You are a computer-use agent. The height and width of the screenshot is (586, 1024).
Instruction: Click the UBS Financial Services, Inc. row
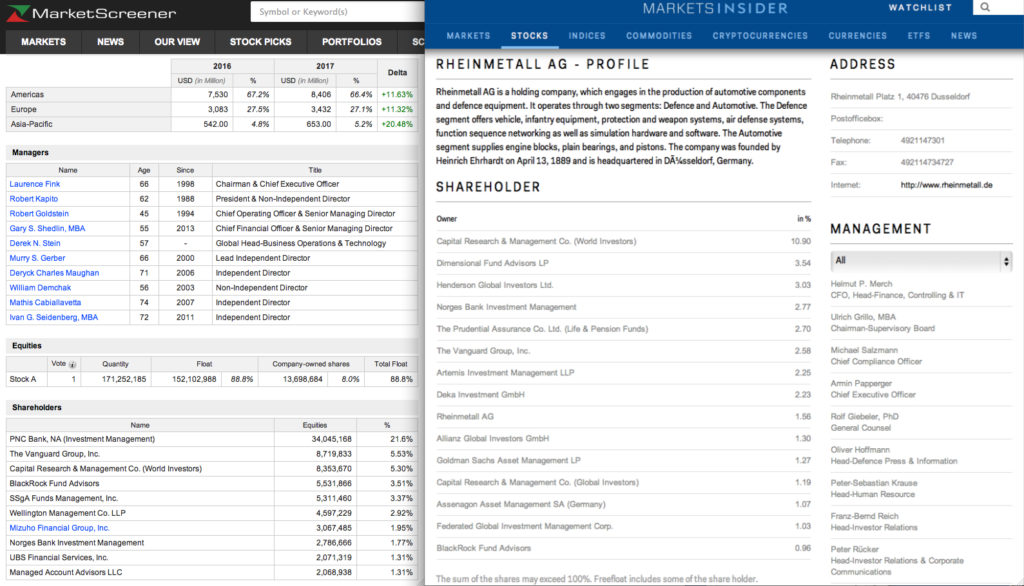pos(212,558)
